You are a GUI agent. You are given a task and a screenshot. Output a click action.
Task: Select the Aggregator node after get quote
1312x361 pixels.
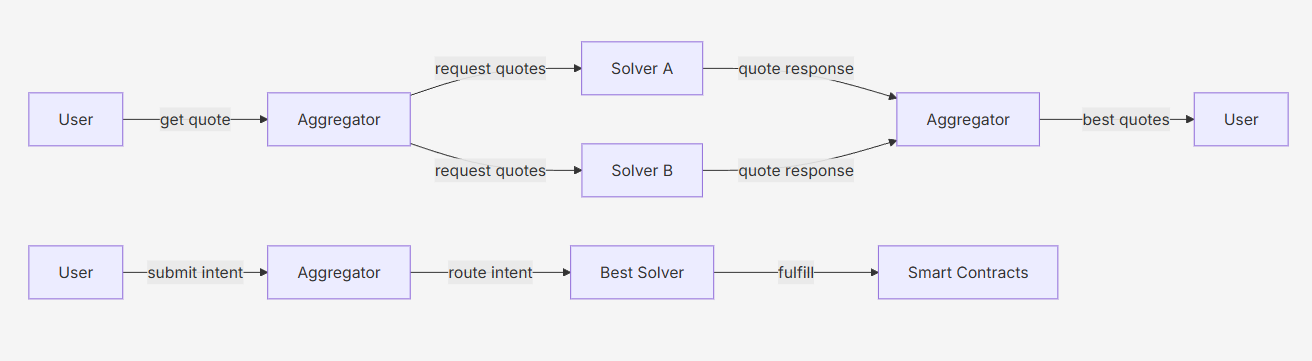[x=339, y=119]
